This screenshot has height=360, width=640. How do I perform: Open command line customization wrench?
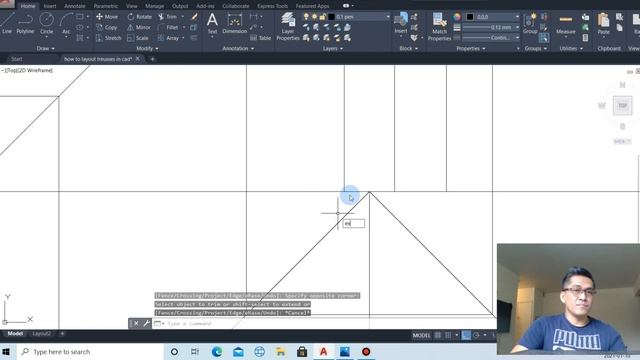click(147, 324)
